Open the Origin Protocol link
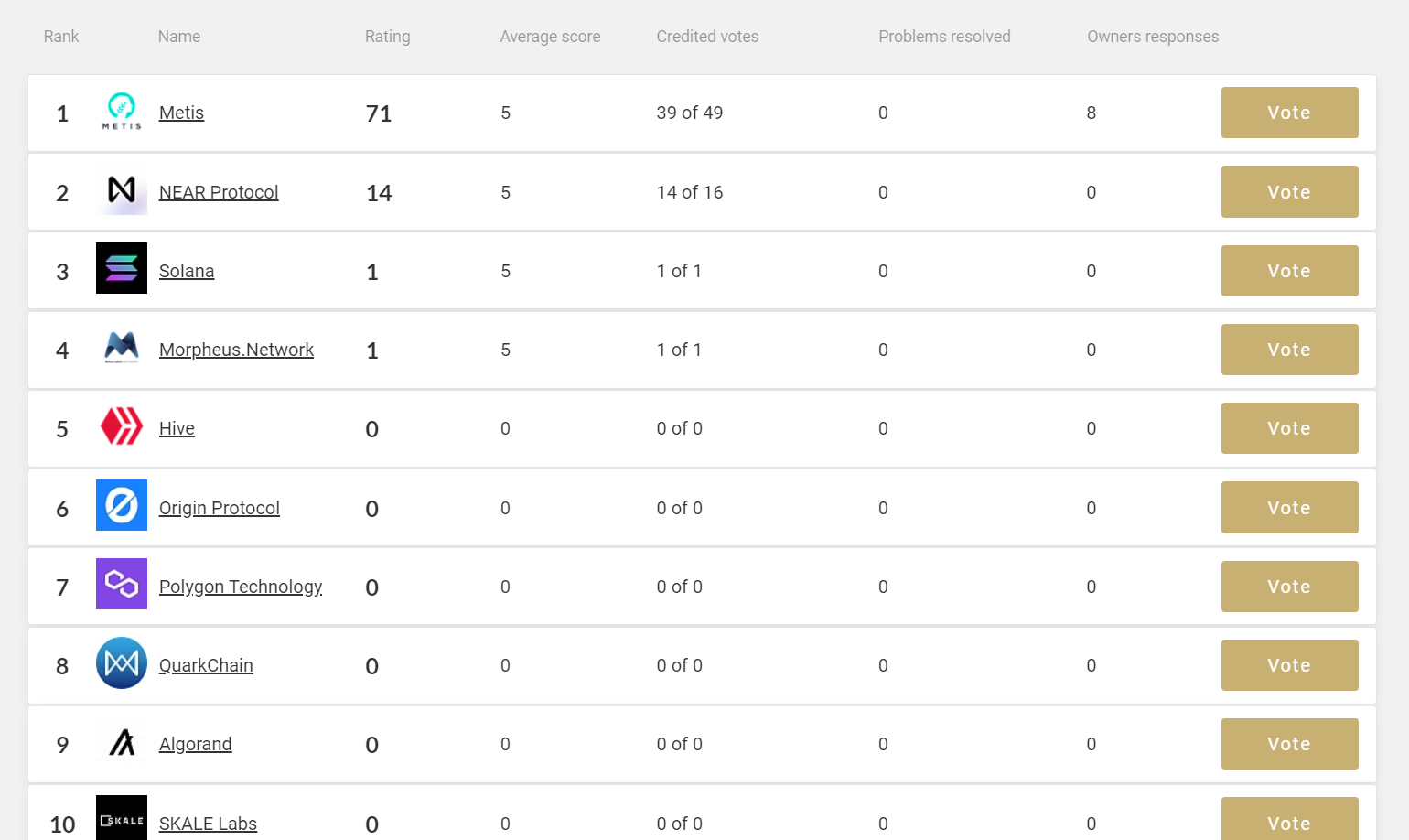The image size is (1409, 840). pyautogui.click(x=220, y=508)
